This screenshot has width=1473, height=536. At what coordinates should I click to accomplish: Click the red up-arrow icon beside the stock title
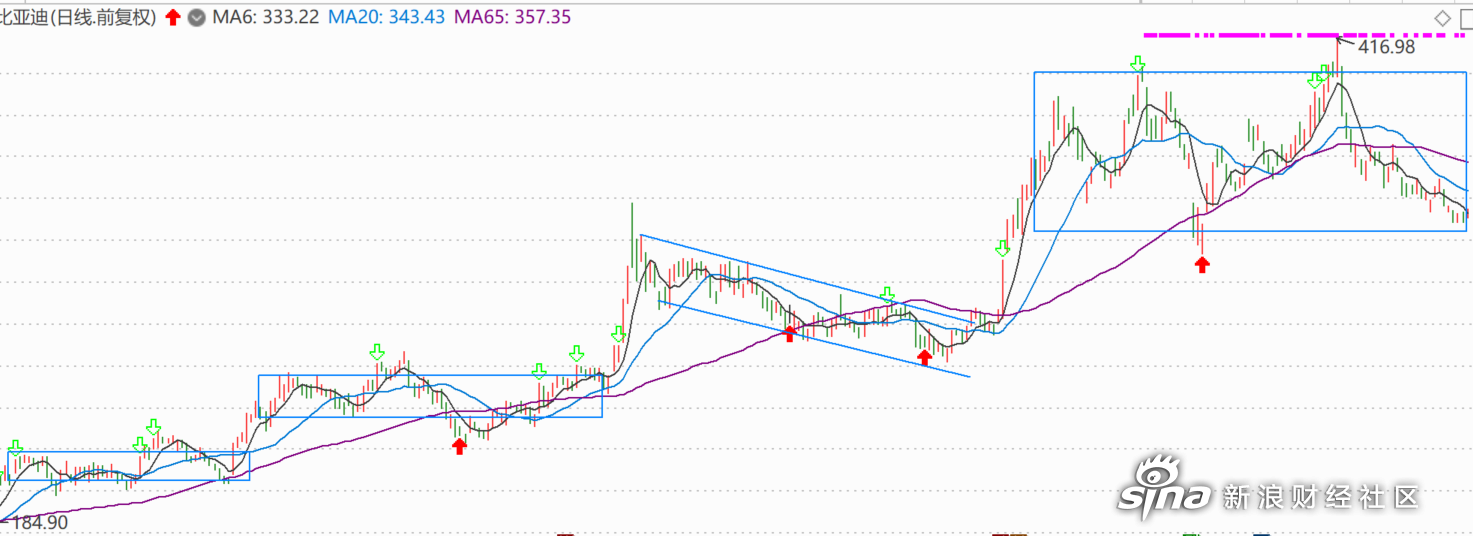click(173, 17)
